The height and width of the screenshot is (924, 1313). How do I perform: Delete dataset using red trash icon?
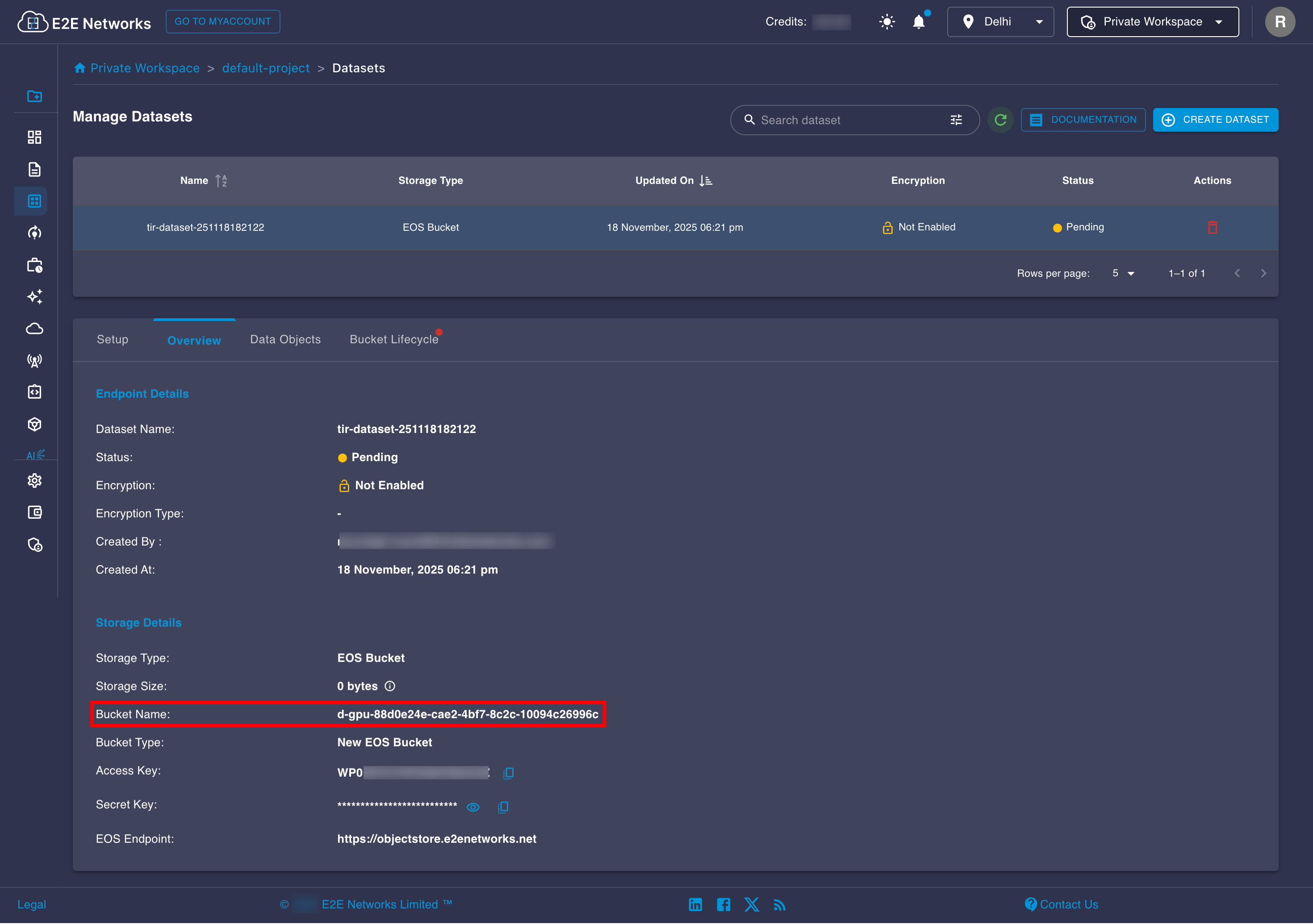(x=1212, y=227)
